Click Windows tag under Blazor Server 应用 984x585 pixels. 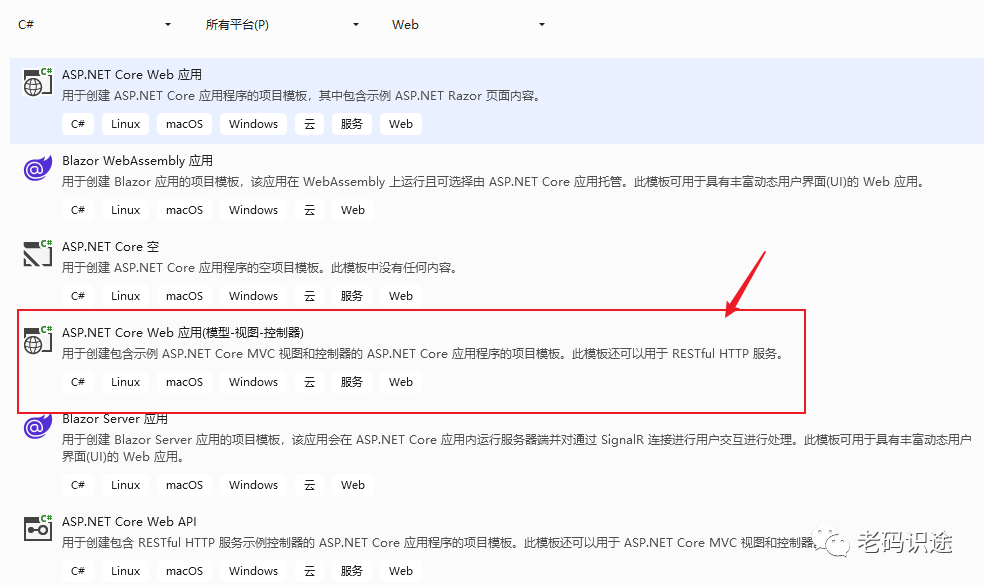[x=254, y=485]
